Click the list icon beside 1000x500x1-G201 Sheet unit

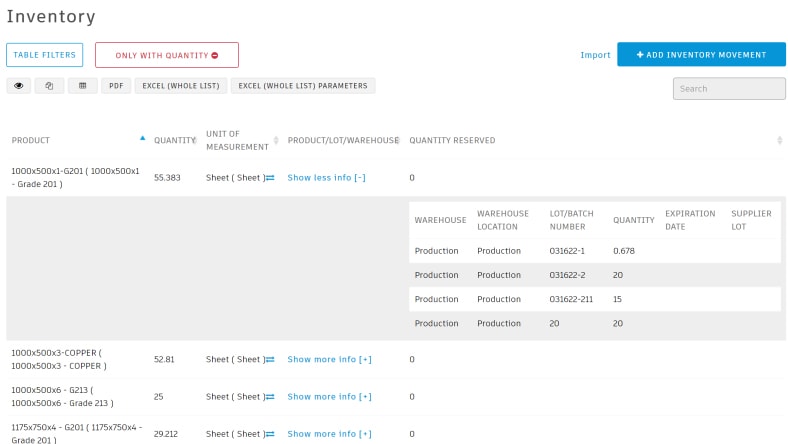point(270,178)
